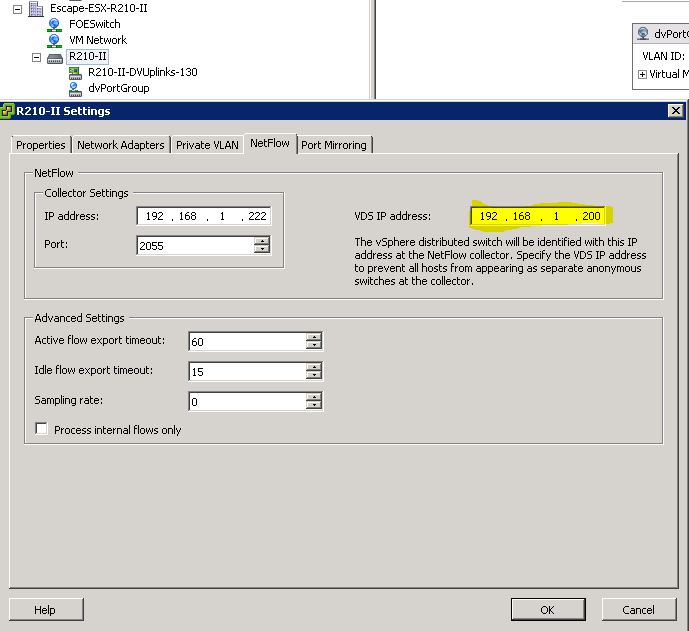
Task: Increase the Sampling rate value
Action: pos(314,397)
